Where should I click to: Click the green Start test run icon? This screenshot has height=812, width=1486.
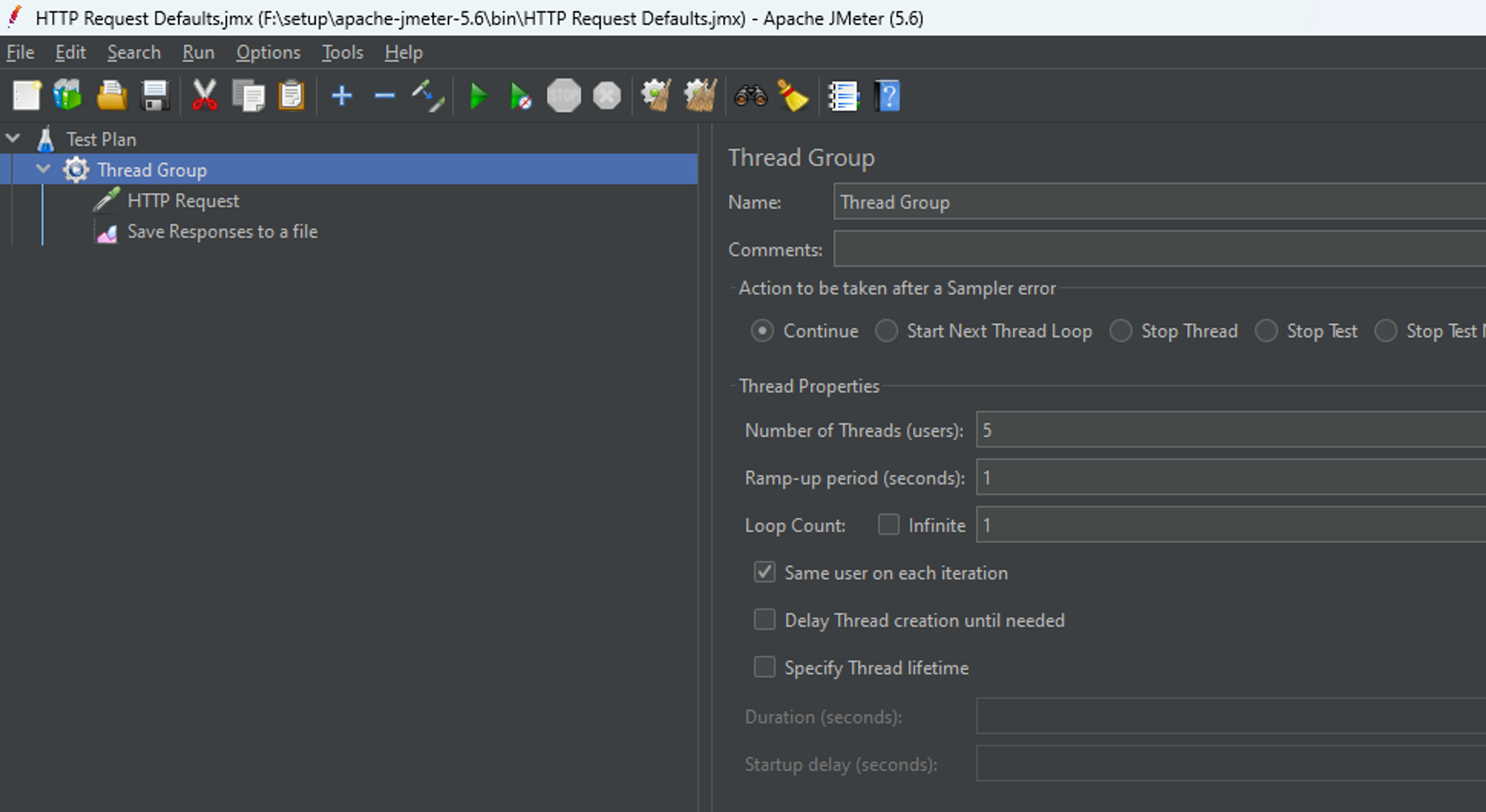coord(478,97)
